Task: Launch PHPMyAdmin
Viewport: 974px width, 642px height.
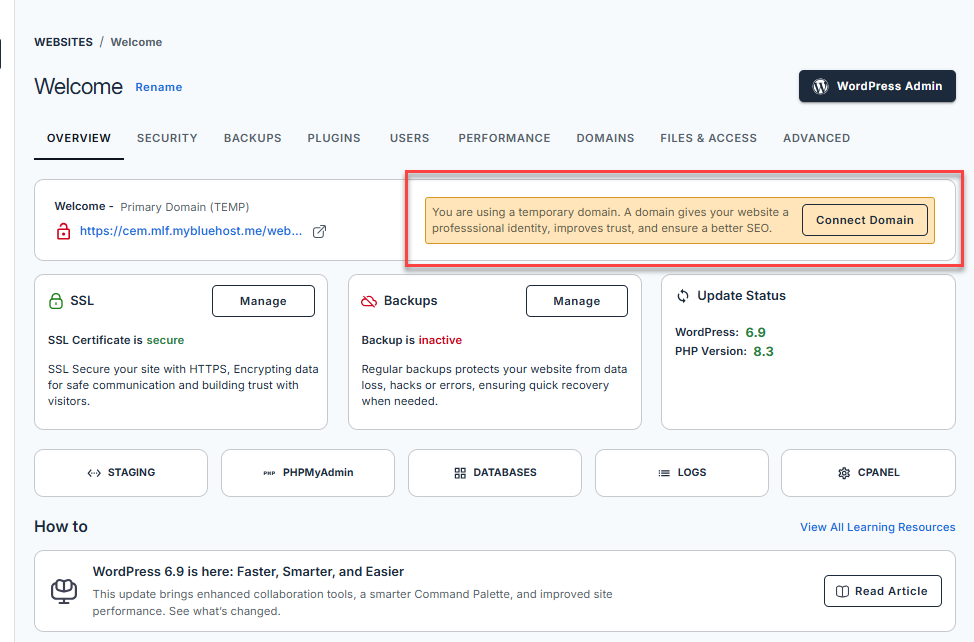Action: [308, 473]
